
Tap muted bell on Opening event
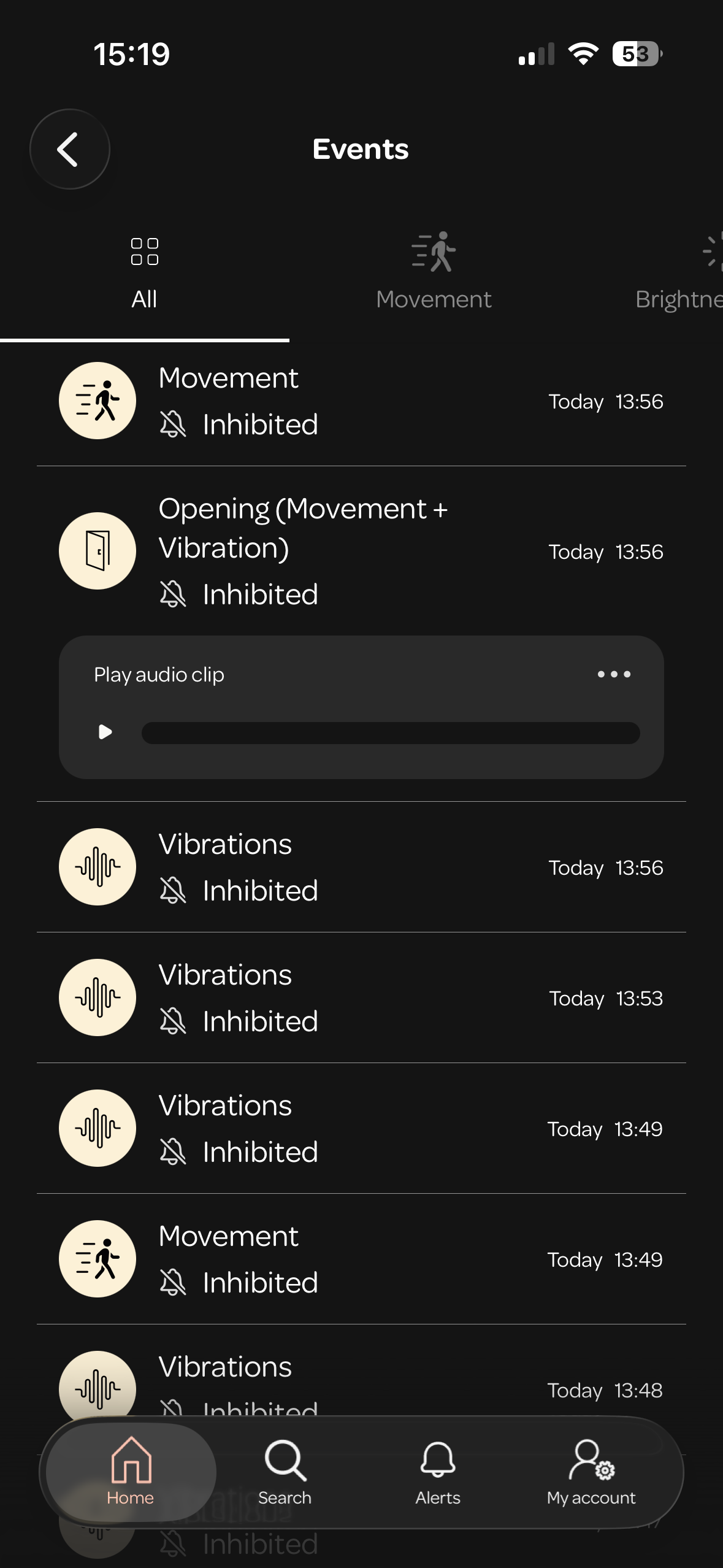coord(173,594)
